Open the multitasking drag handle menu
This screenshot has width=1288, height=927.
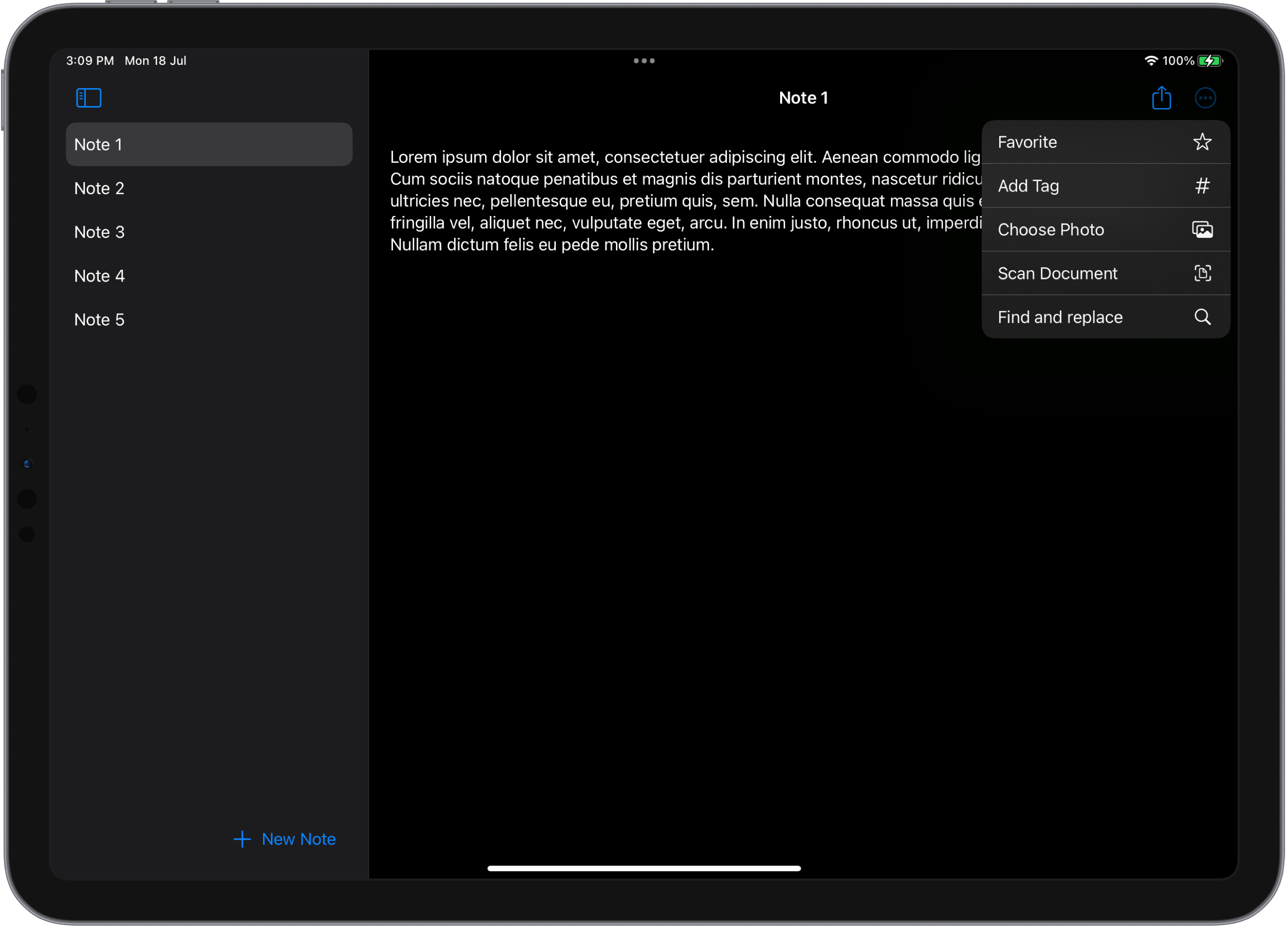point(644,60)
